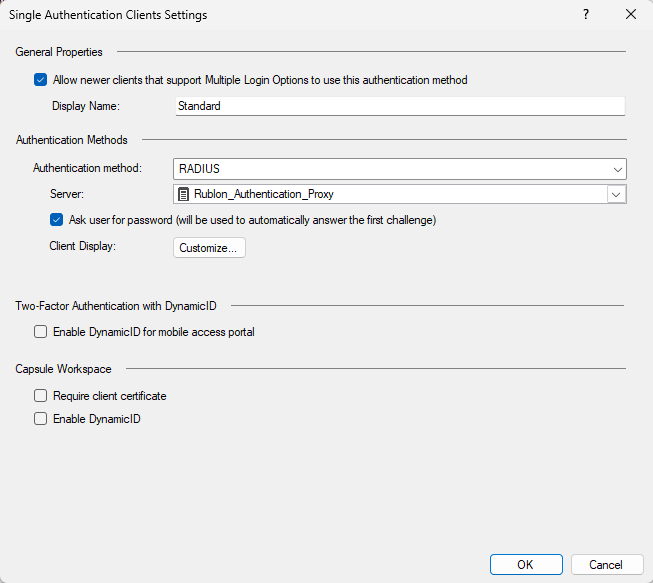Click the server icon beside Rublon_Authentication_Proxy
653x583 pixels.
coord(185,194)
